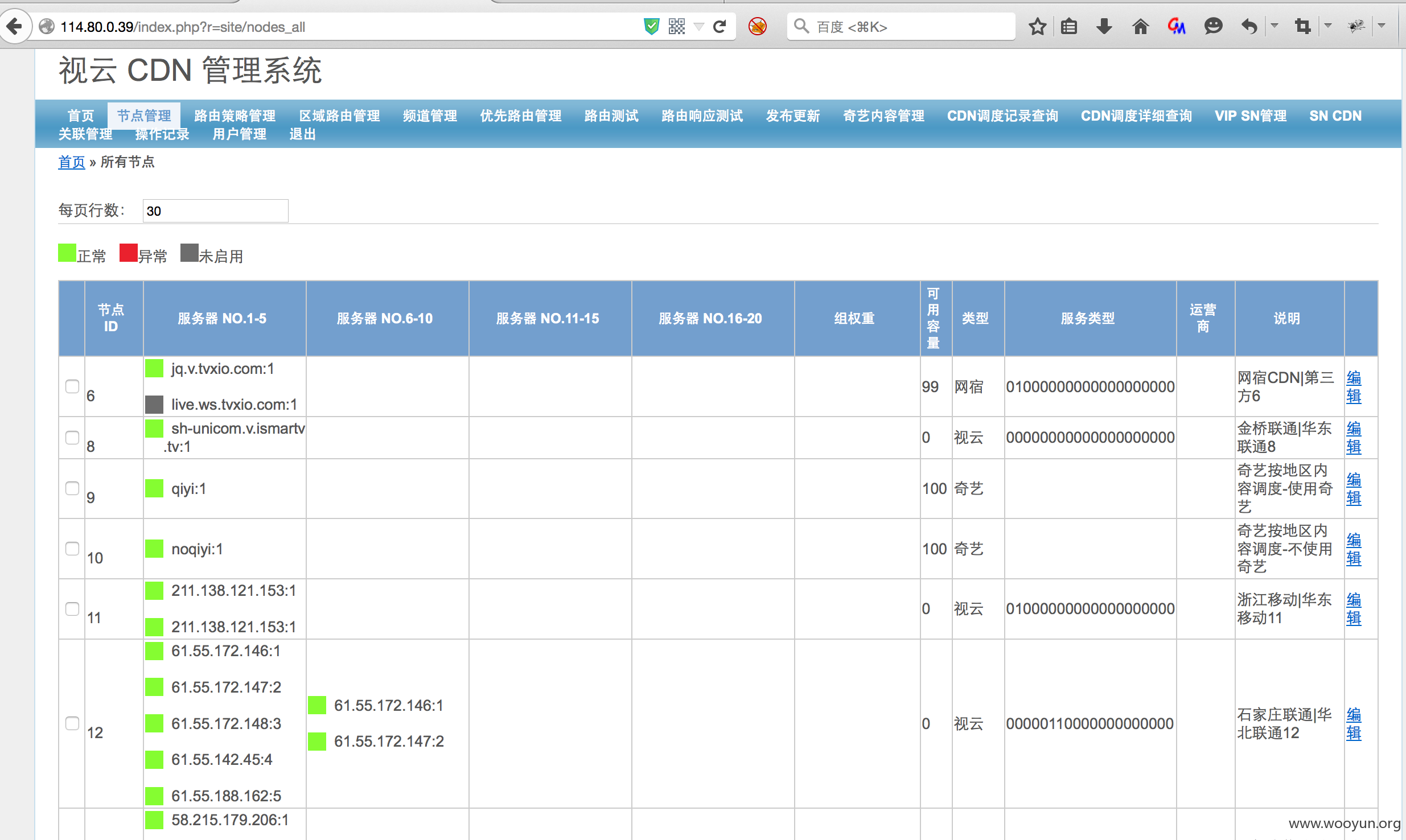Open CDN调度详细查询 menu
Viewport: 1406px width, 840px height.
point(1136,116)
